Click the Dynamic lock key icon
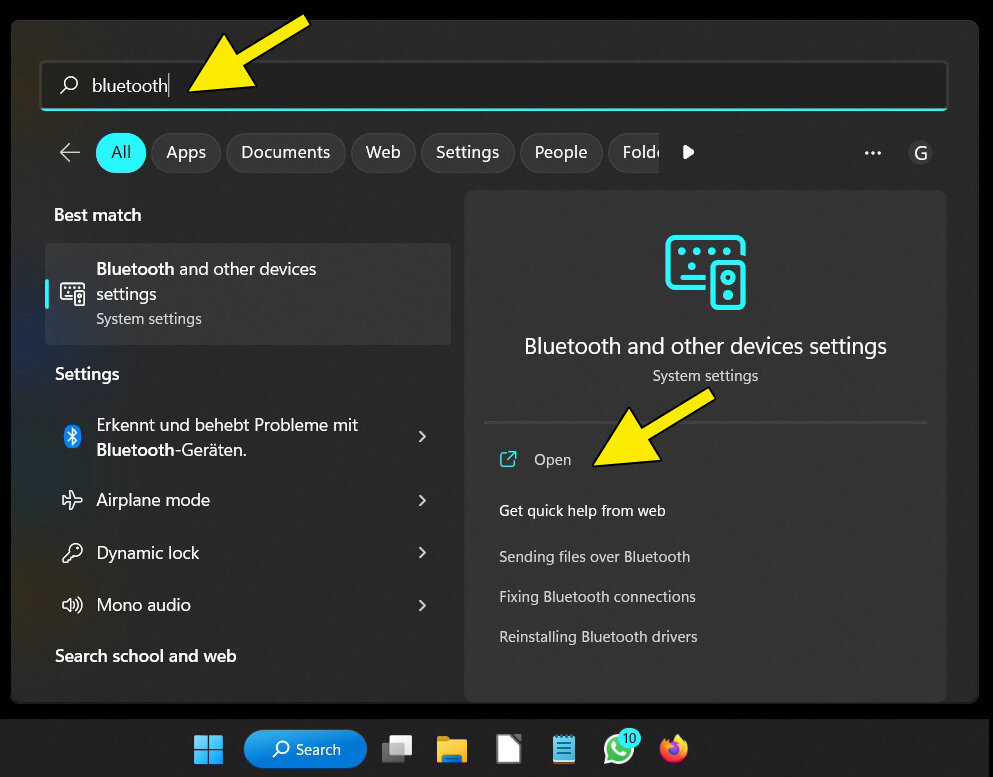Viewport: 993px width, 777px height. (x=71, y=552)
